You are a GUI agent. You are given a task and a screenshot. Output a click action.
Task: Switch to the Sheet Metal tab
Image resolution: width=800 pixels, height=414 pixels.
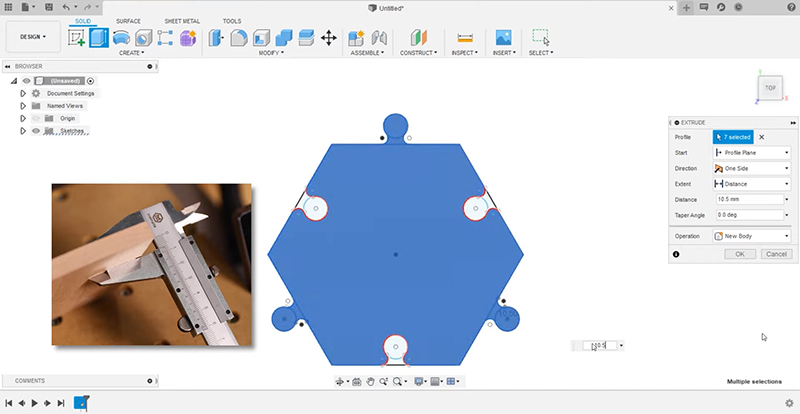pyautogui.click(x=180, y=20)
